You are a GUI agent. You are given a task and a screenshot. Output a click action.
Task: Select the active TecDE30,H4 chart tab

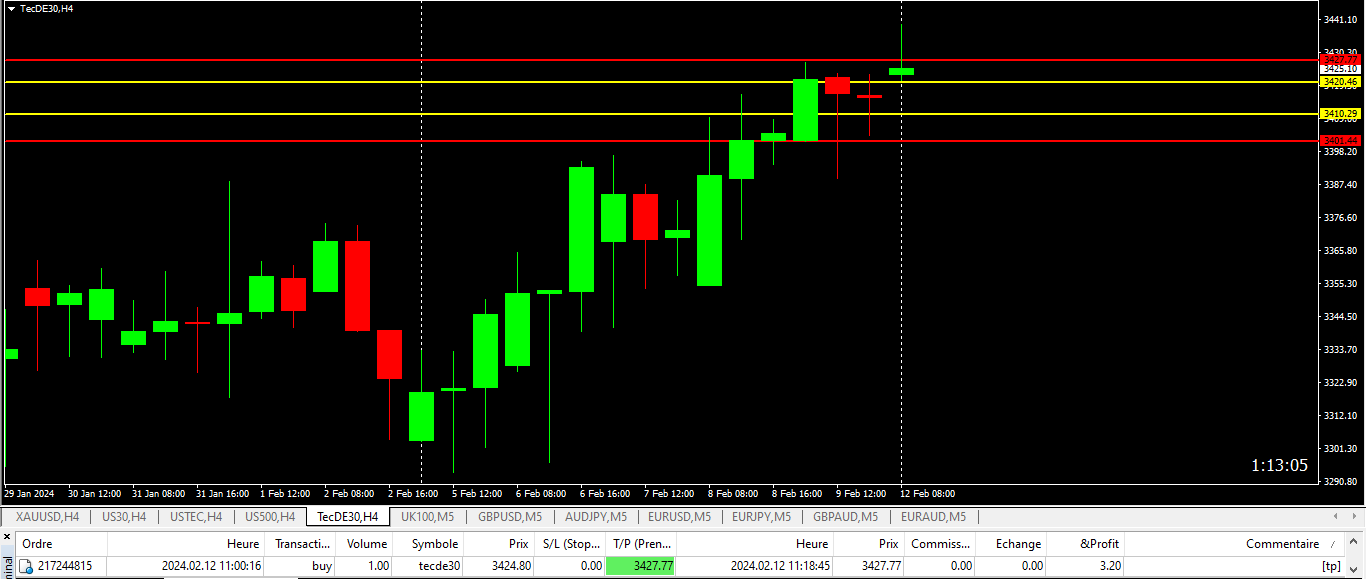coord(348,517)
